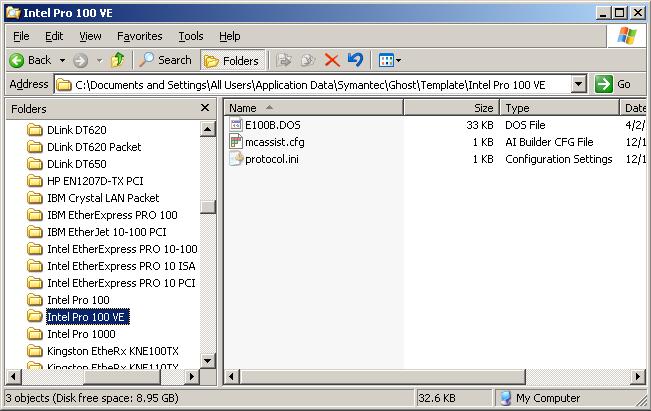651x411 pixels.
Task: Open the Favorites menu
Action: click(x=140, y=36)
